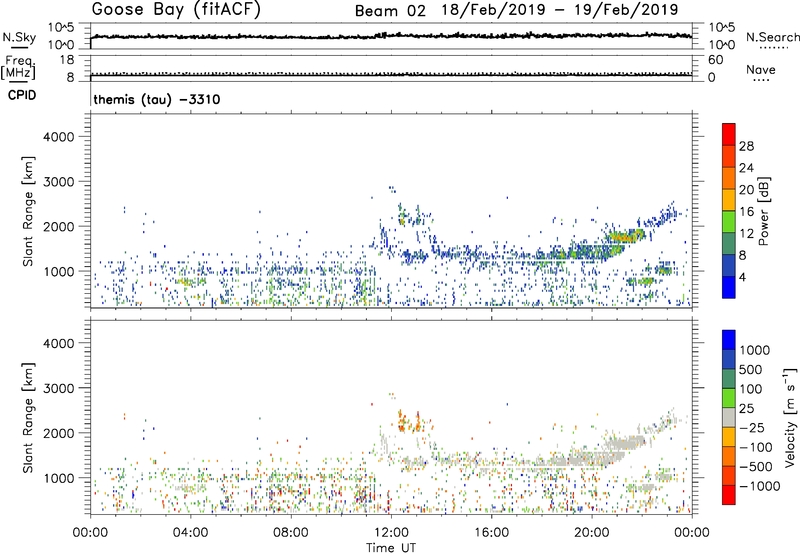Pick the bright blue bottom power colorbar segment
Screen dimensions: 800x554
pos(729,287)
